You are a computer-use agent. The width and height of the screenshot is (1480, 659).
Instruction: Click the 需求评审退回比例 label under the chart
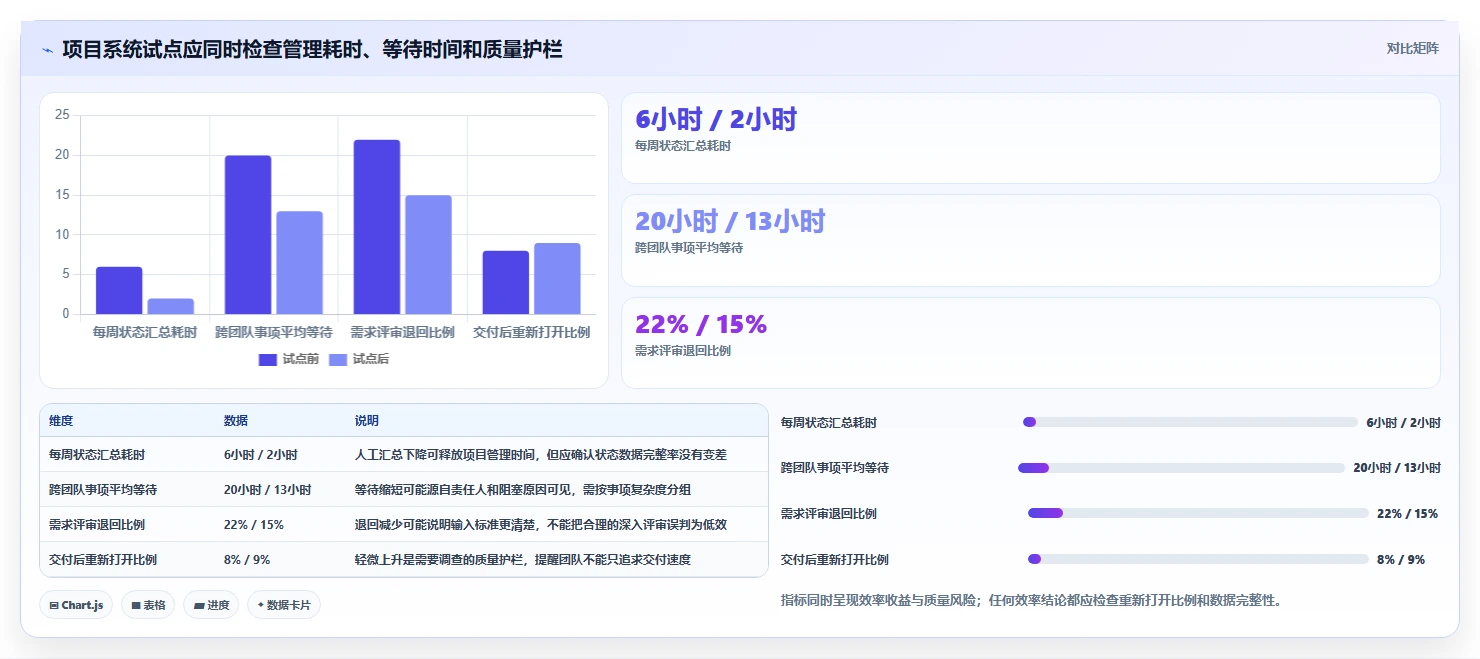403,332
